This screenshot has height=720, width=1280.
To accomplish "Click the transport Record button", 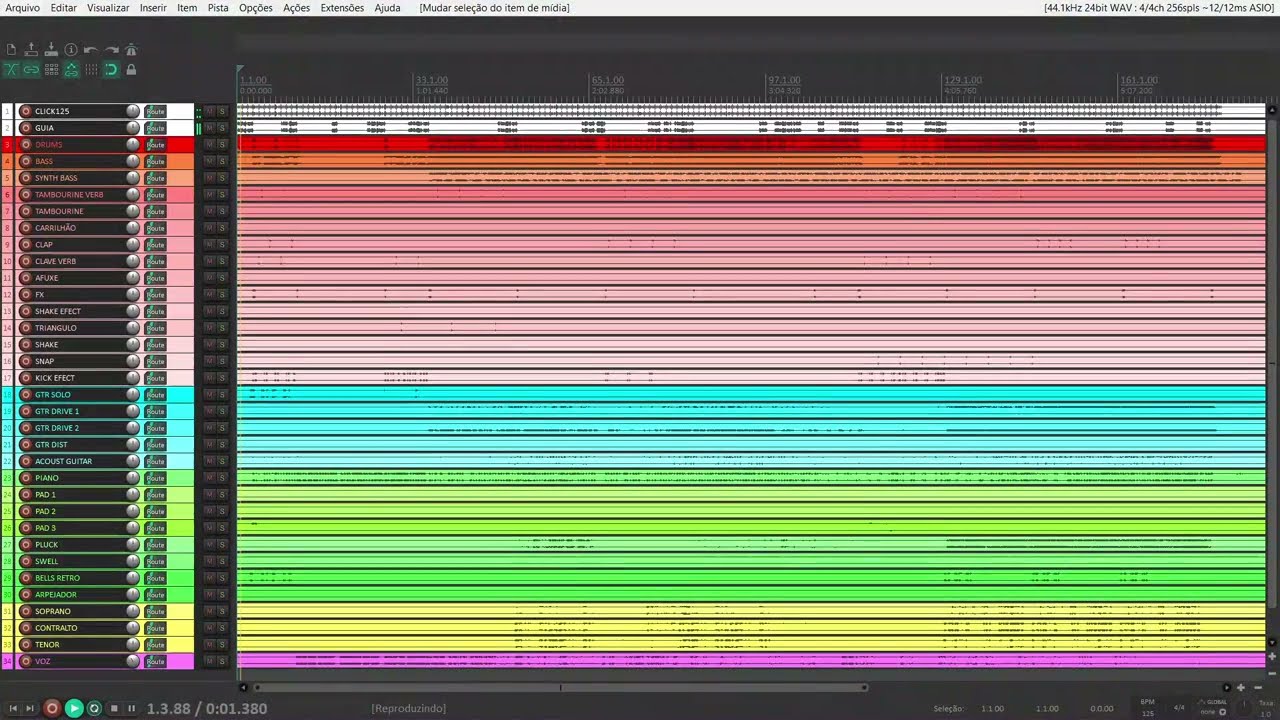I will (x=52, y=708).
